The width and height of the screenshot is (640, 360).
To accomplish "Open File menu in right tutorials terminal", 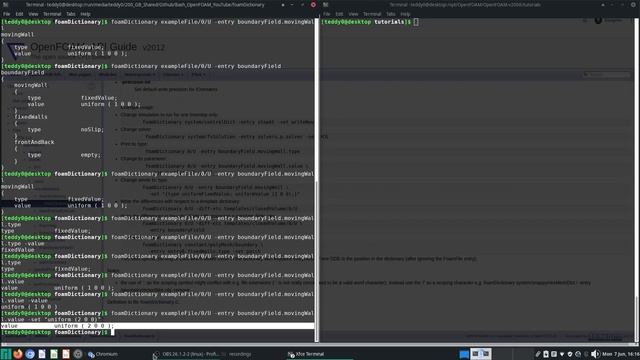I will [x=327, y=14].
